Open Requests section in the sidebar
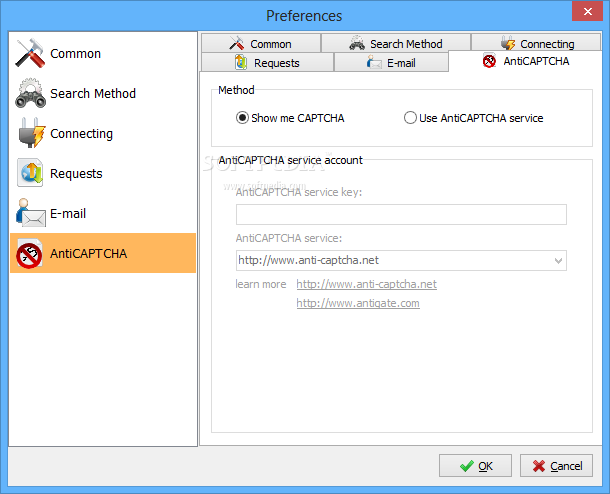610x494 pixels. point(103,173)
